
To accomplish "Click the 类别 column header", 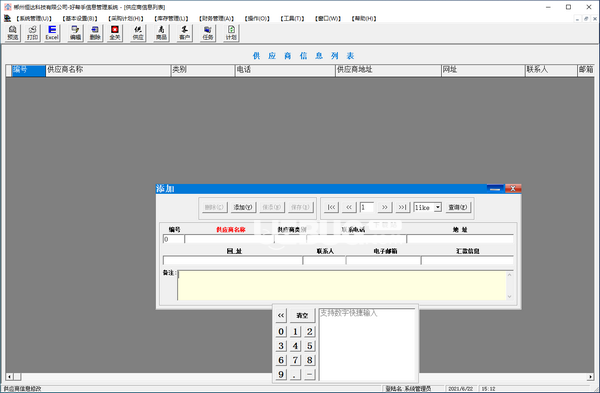I will click(203, 70).
